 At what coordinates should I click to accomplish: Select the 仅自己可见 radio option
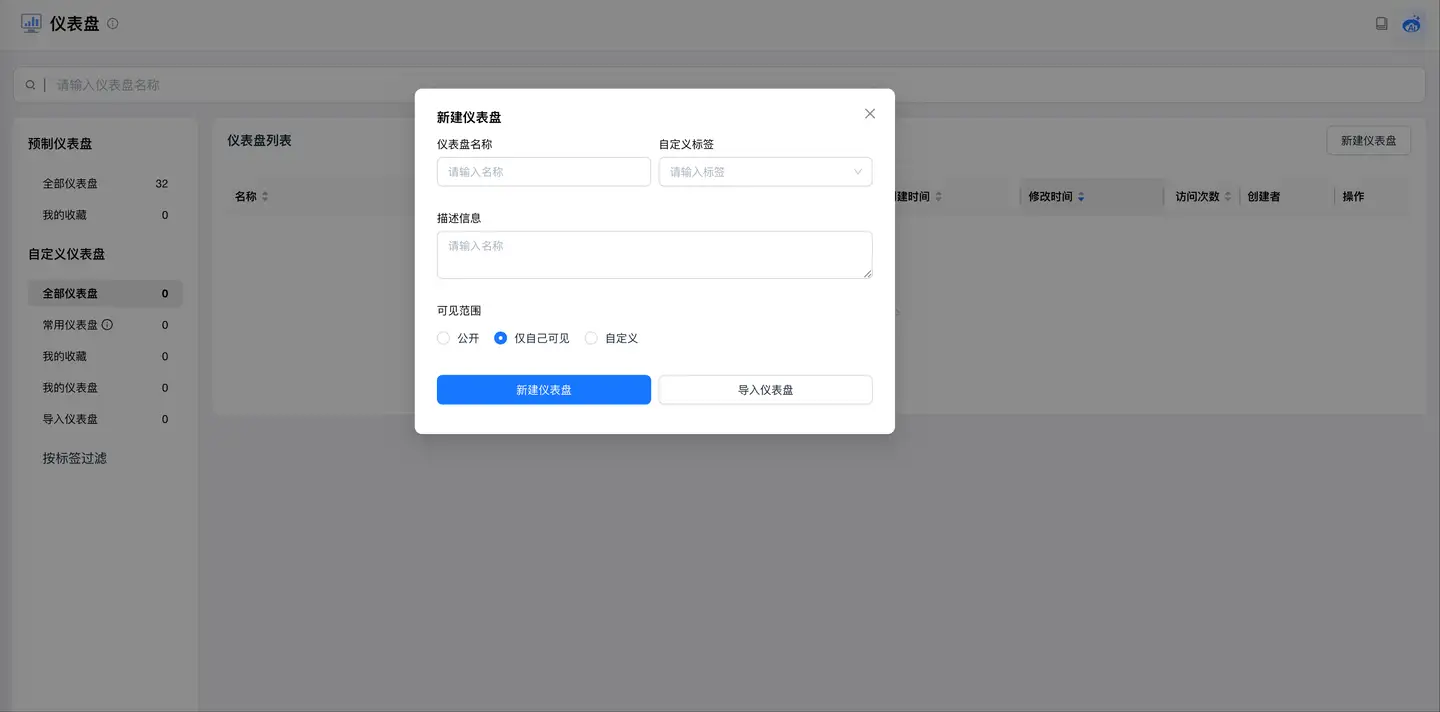pos(501,338)
